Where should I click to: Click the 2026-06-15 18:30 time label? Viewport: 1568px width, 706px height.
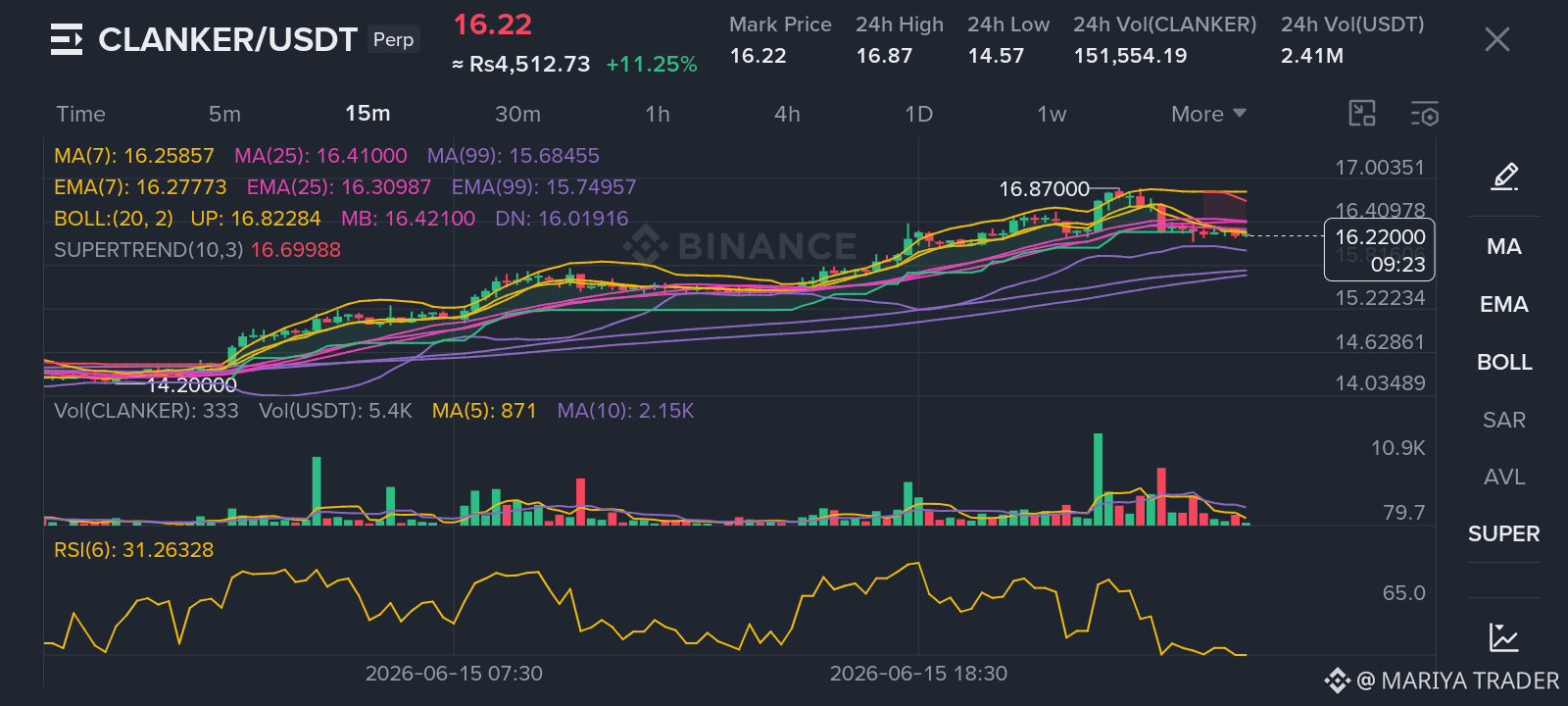tap(918, 674)
